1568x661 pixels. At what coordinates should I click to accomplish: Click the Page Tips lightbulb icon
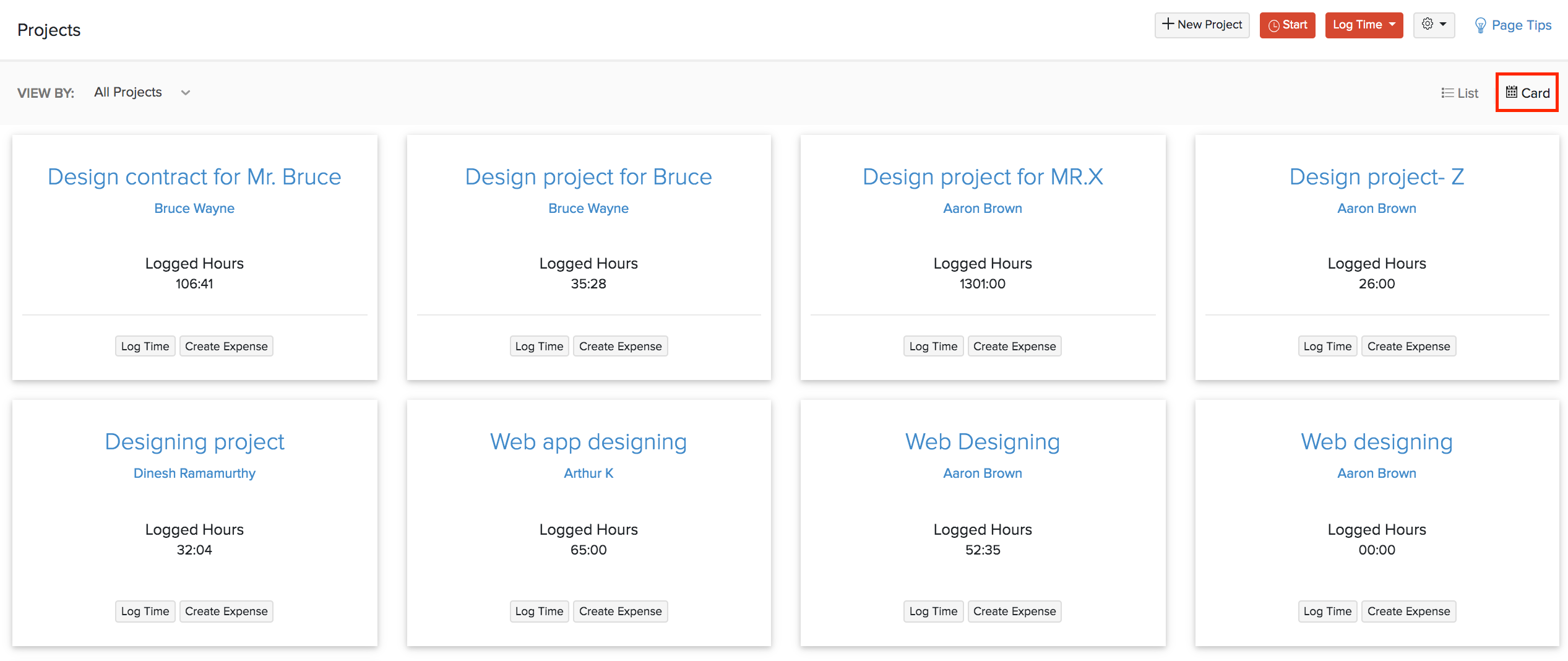point(1480,25)
